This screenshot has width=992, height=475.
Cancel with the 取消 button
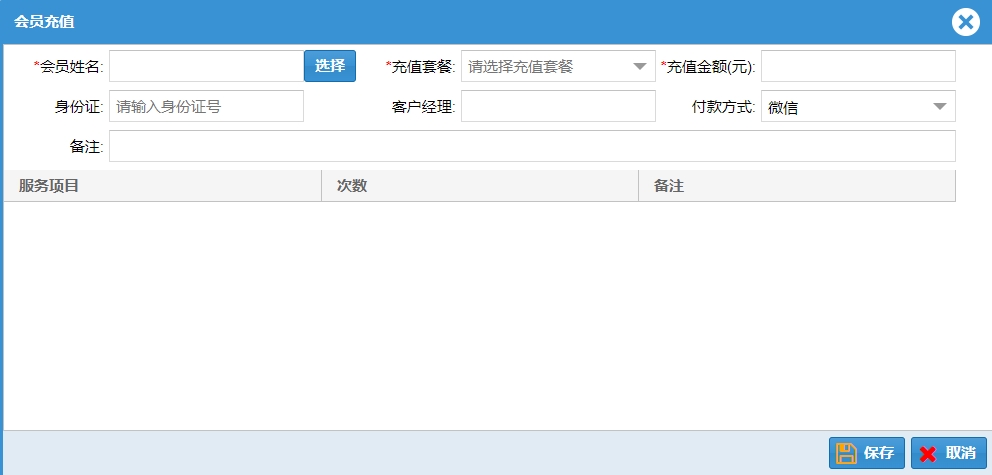click(948, 453)
